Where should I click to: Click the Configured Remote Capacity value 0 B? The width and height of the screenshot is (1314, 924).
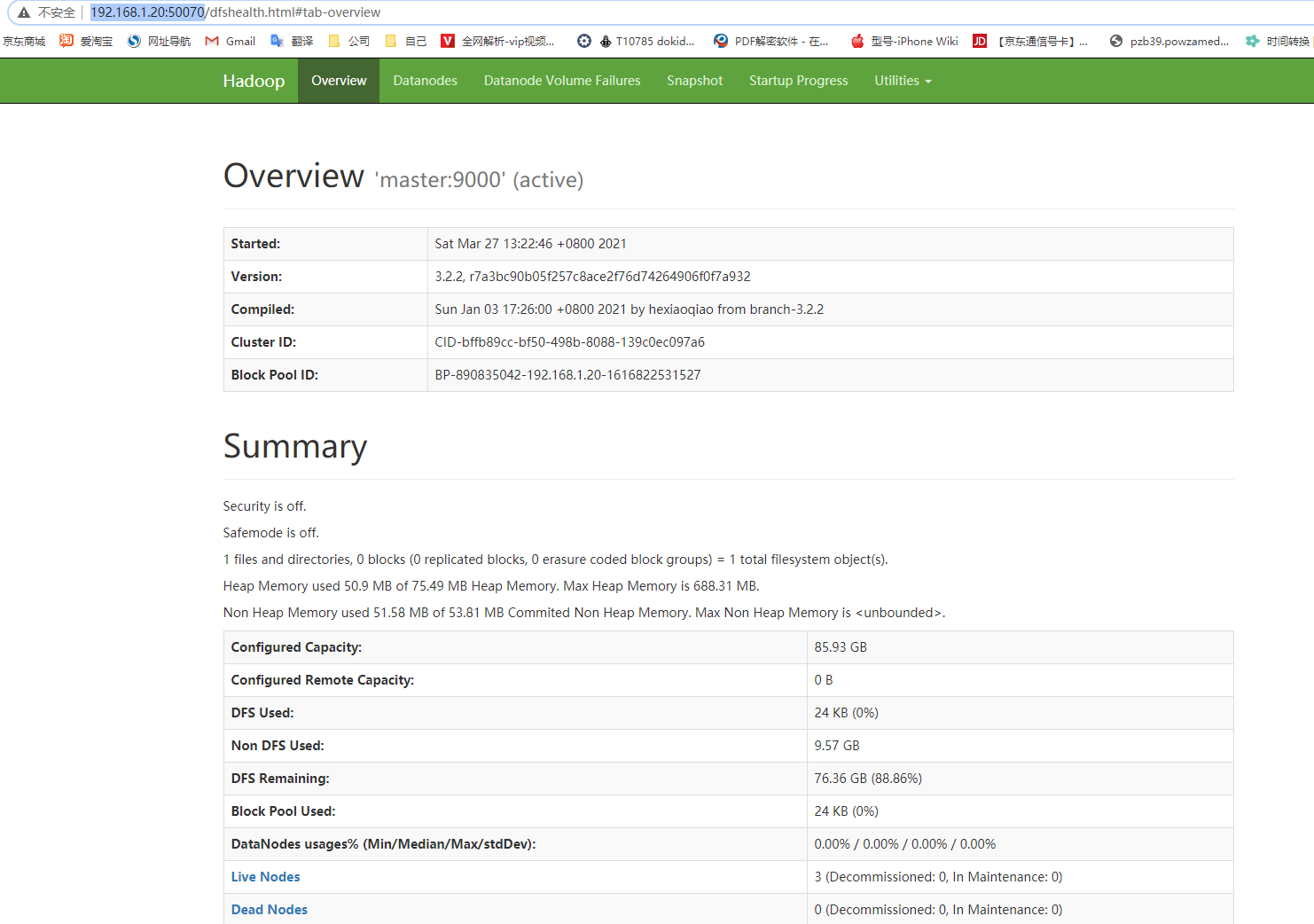[x=824, y=680]
